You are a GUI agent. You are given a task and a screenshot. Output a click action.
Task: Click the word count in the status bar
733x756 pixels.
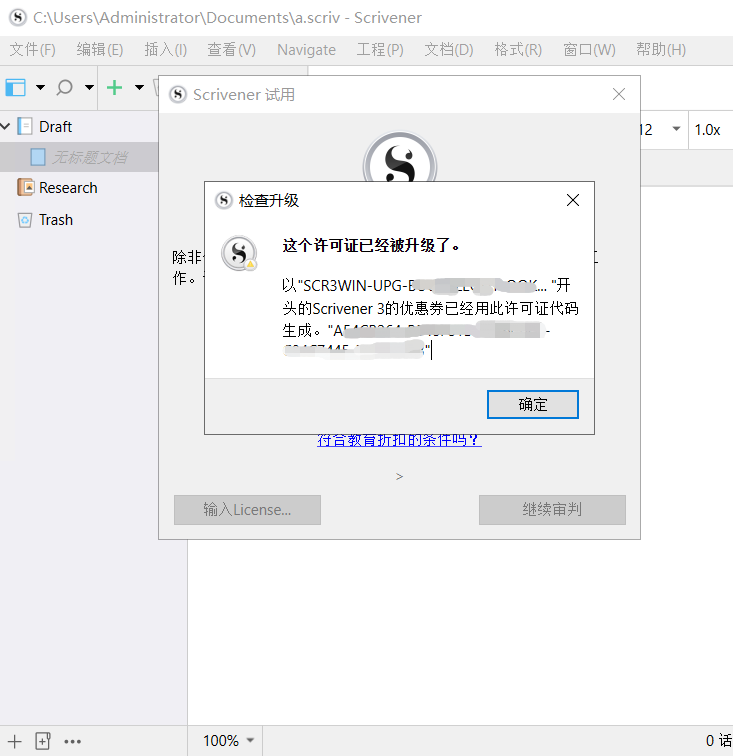click(x=719, y=741)
